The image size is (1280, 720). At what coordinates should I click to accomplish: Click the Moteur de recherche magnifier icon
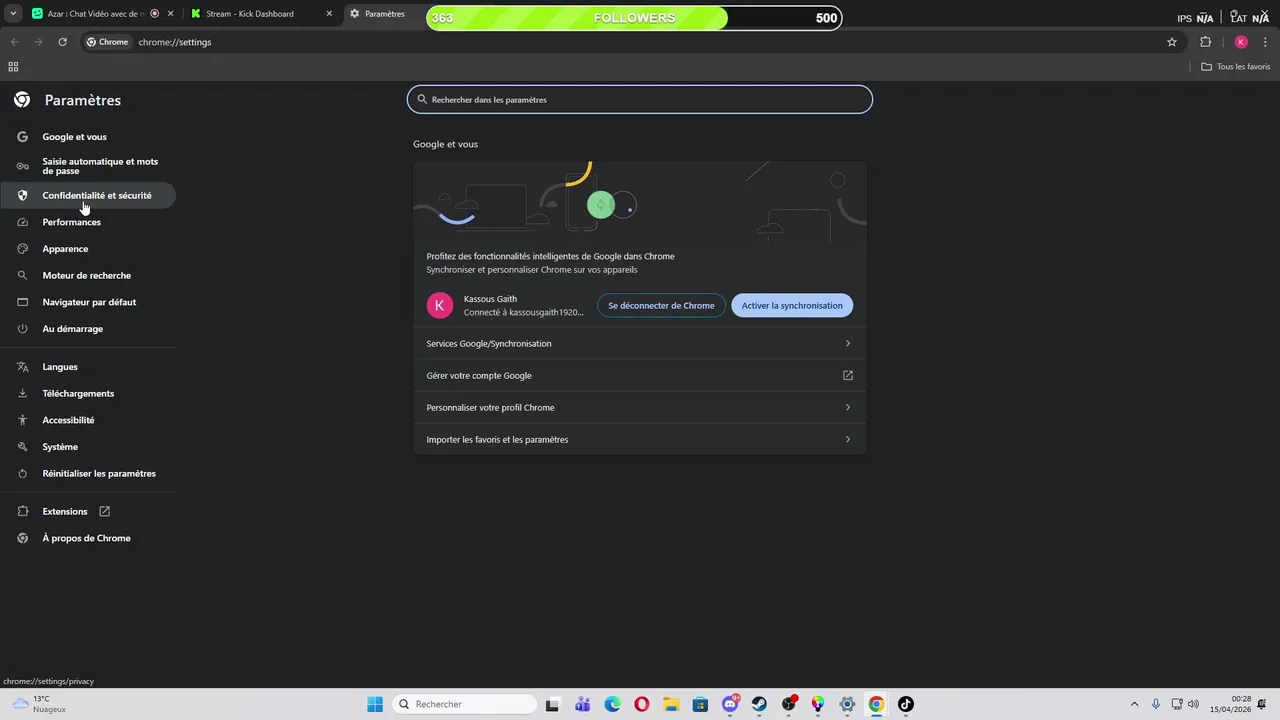(22, 276)
